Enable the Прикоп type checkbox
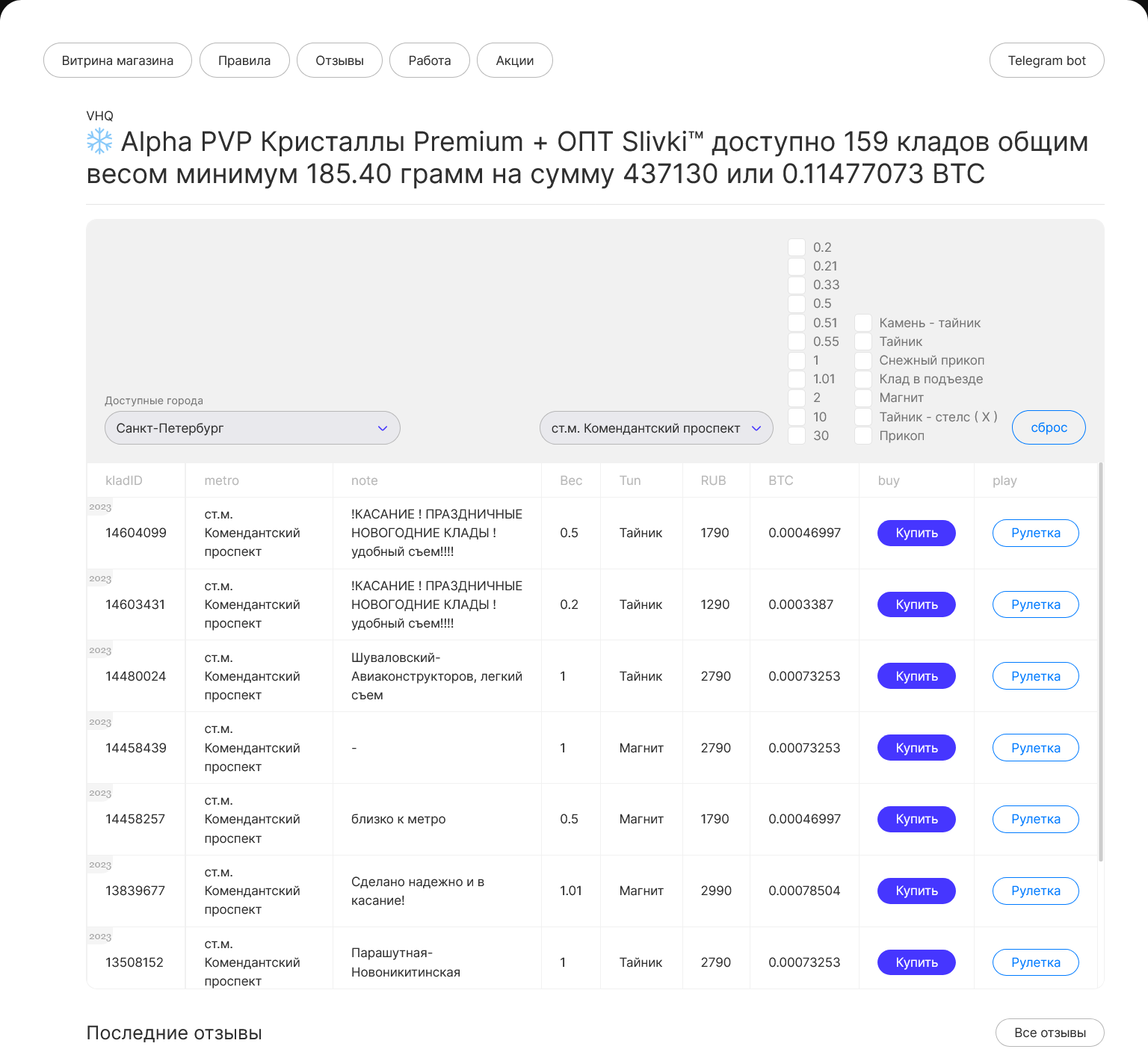 click(x=863, y=436)
